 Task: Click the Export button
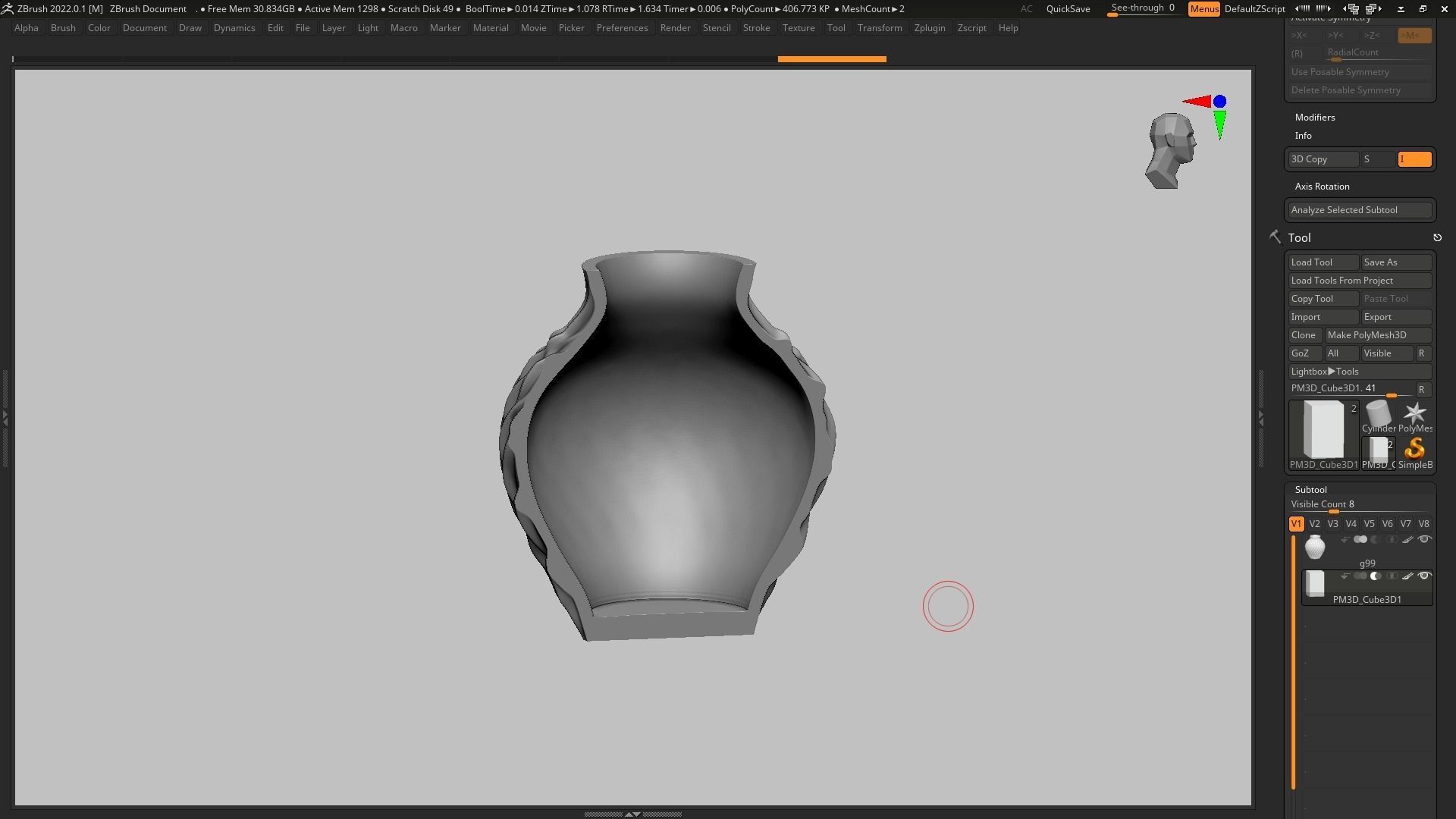tap(1396, 317)
